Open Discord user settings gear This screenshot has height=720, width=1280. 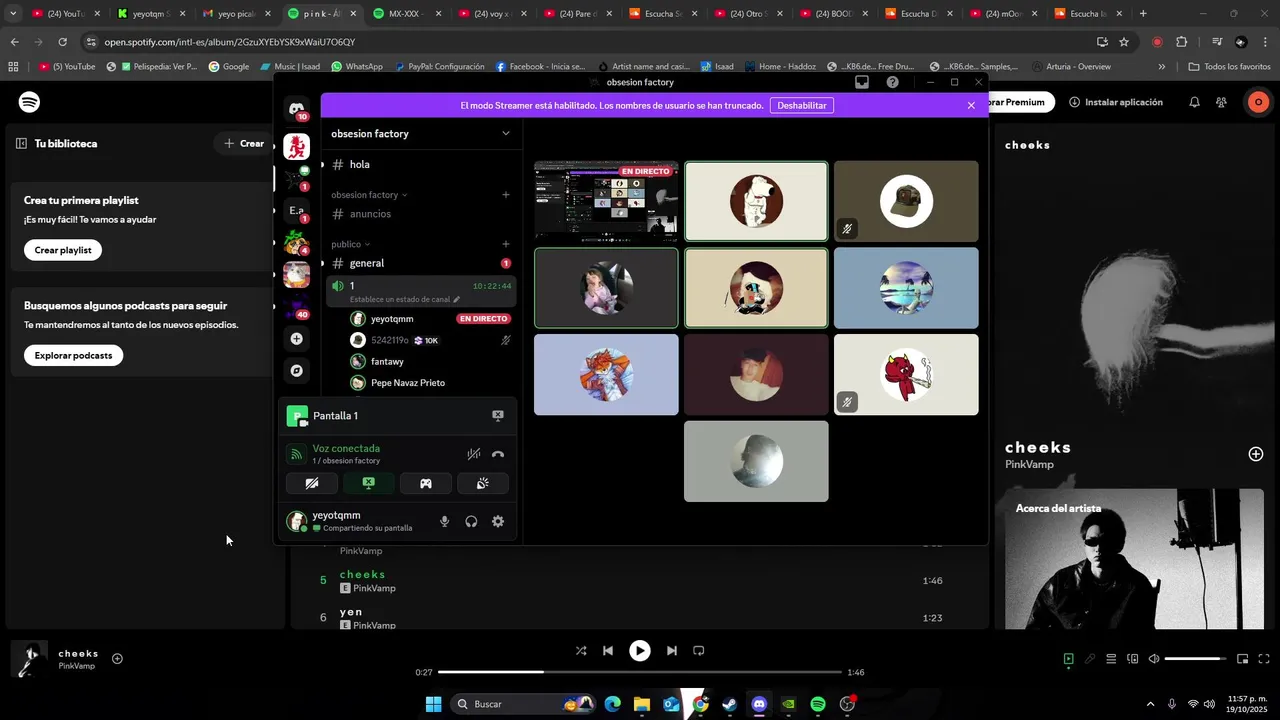coord(498,521)
